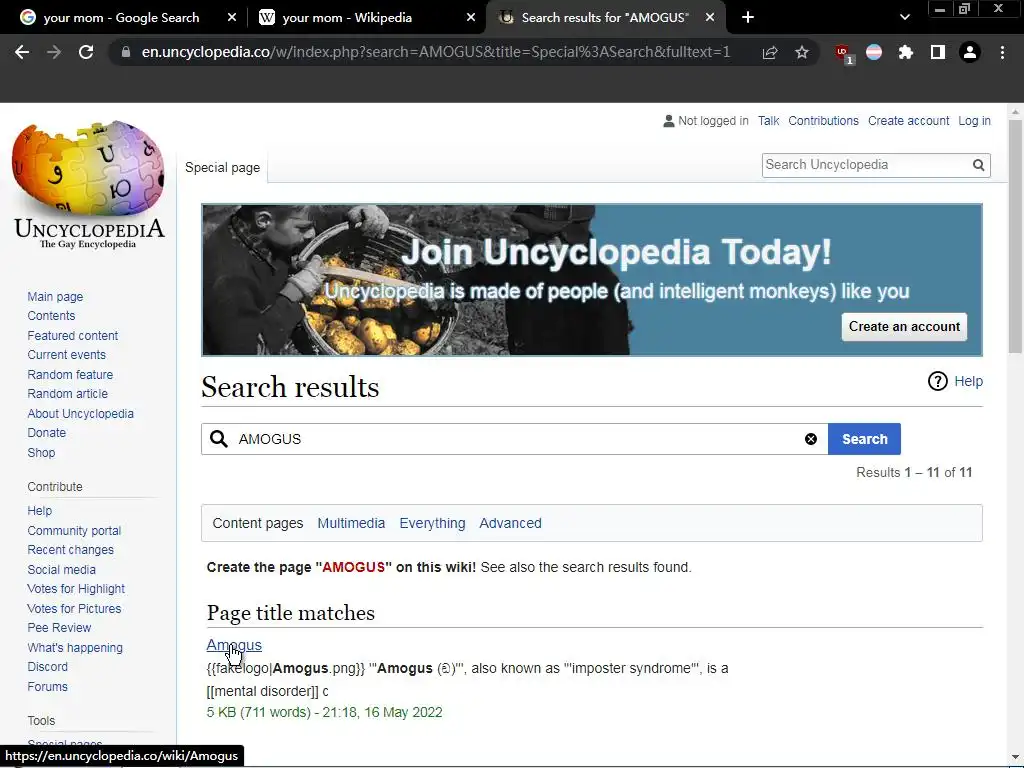This screenshot has height=768, width=1024.
Task: Go to Main page in sidebar
Action: pyautogui.click(x=55, y=296)
